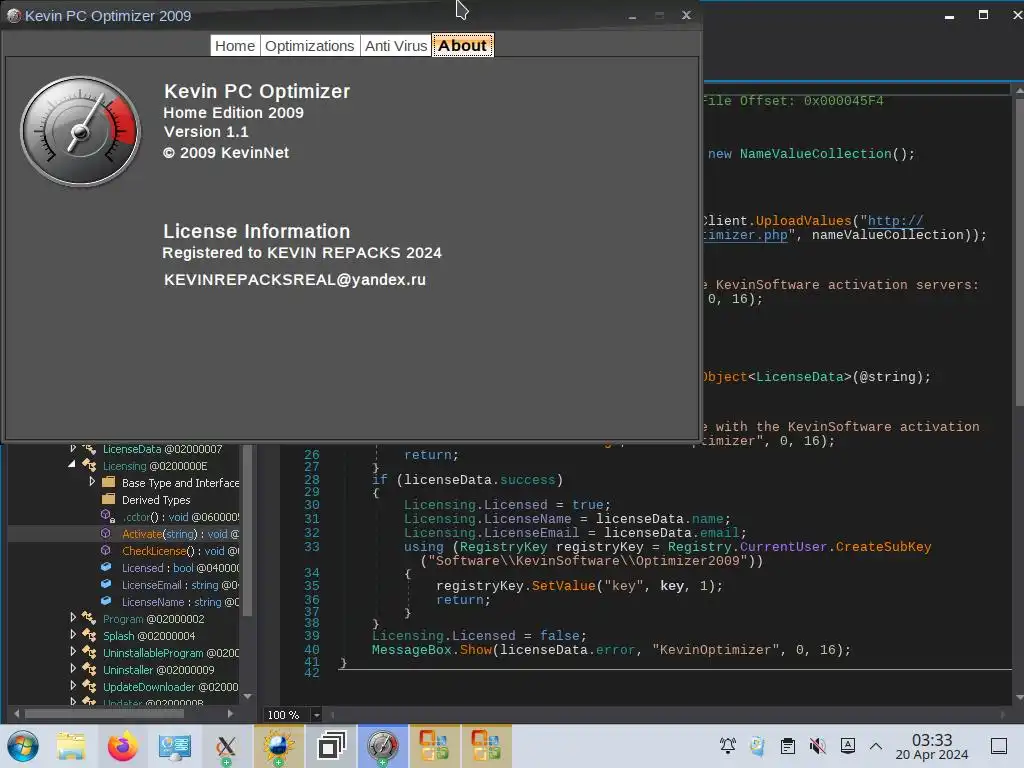Expand the Program @02000002 node

pyautogui.click(x=73, y=617)
